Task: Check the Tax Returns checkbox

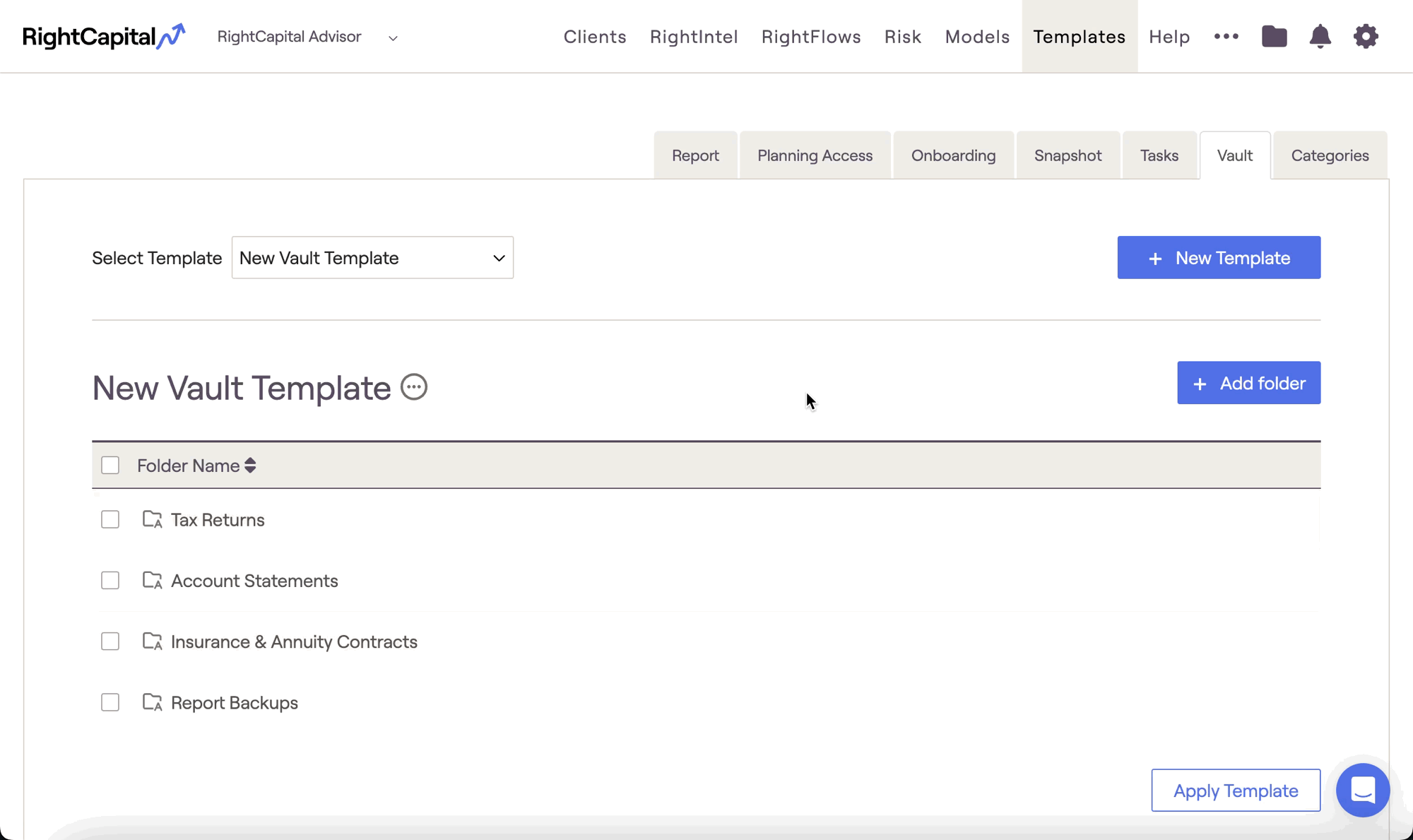Action: click(110, 519)
